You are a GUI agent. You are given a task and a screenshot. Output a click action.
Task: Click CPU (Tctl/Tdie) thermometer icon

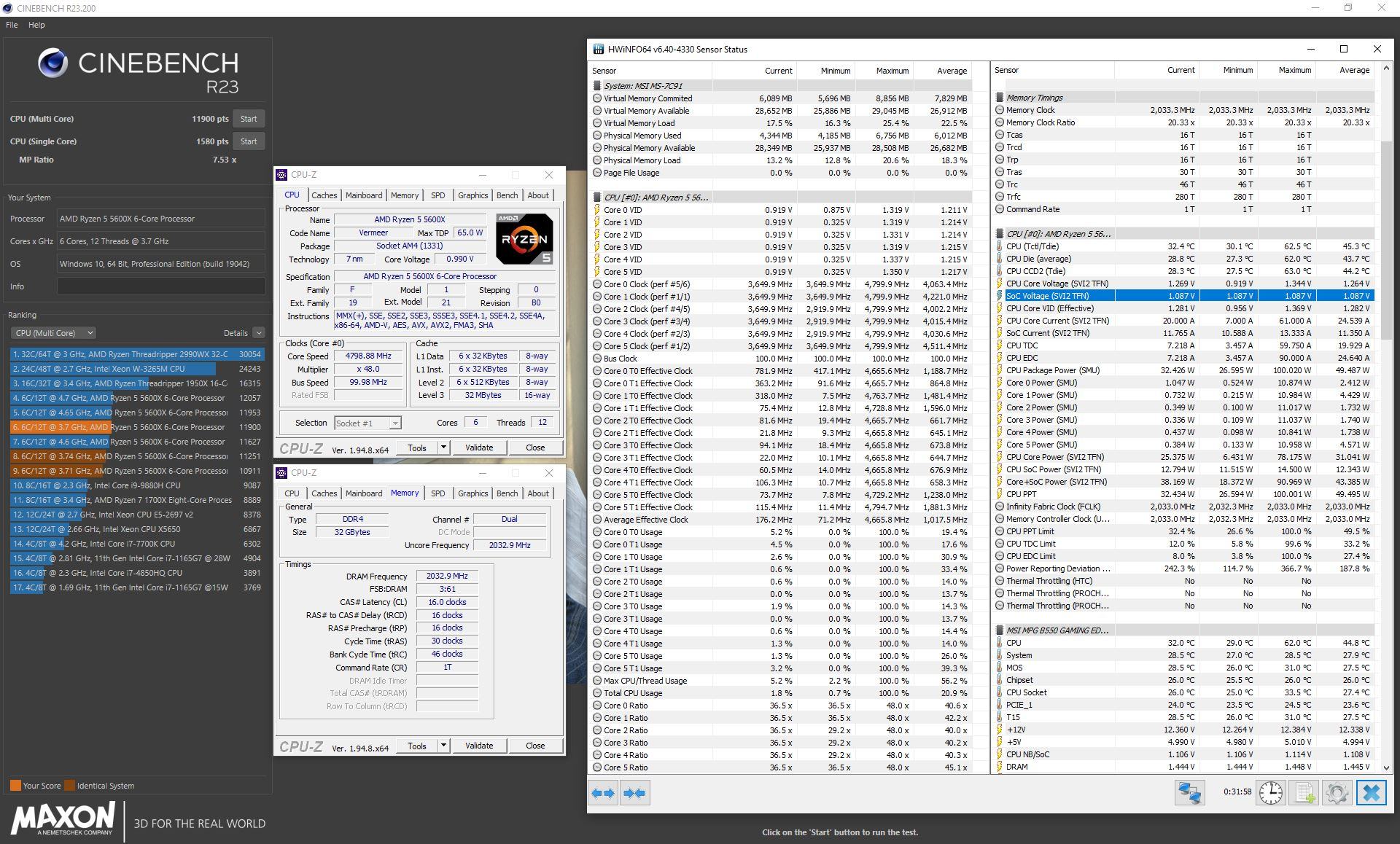click(1000, 246)
